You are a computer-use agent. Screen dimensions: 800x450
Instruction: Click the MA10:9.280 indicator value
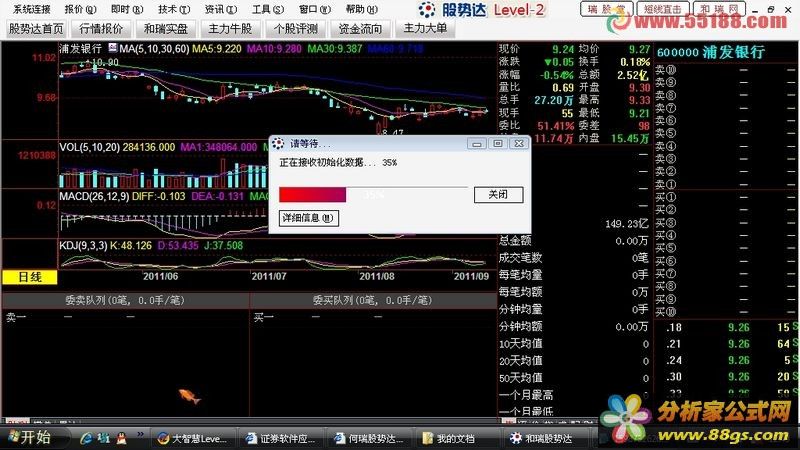click(x=274, y=49)
